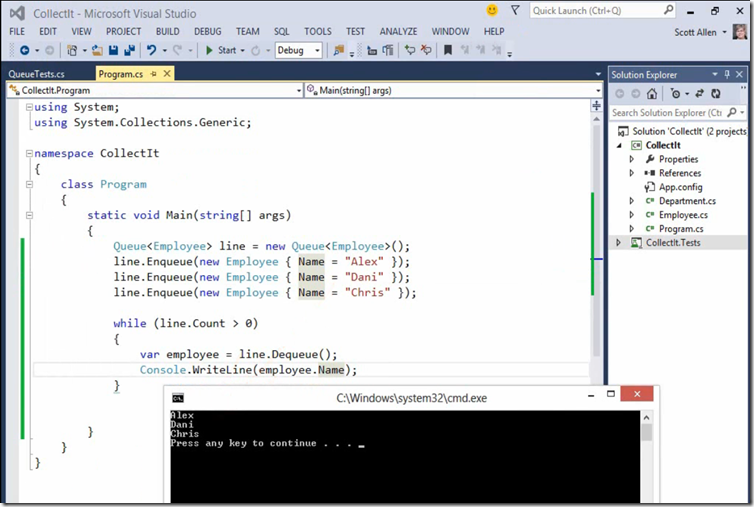
Task: Click the Home icon in Solution Explorer
Action: 652,94
